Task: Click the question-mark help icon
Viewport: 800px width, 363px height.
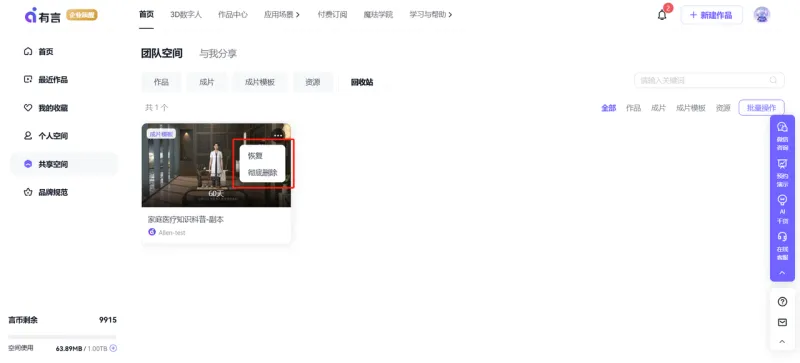Action: coord(782,302)
